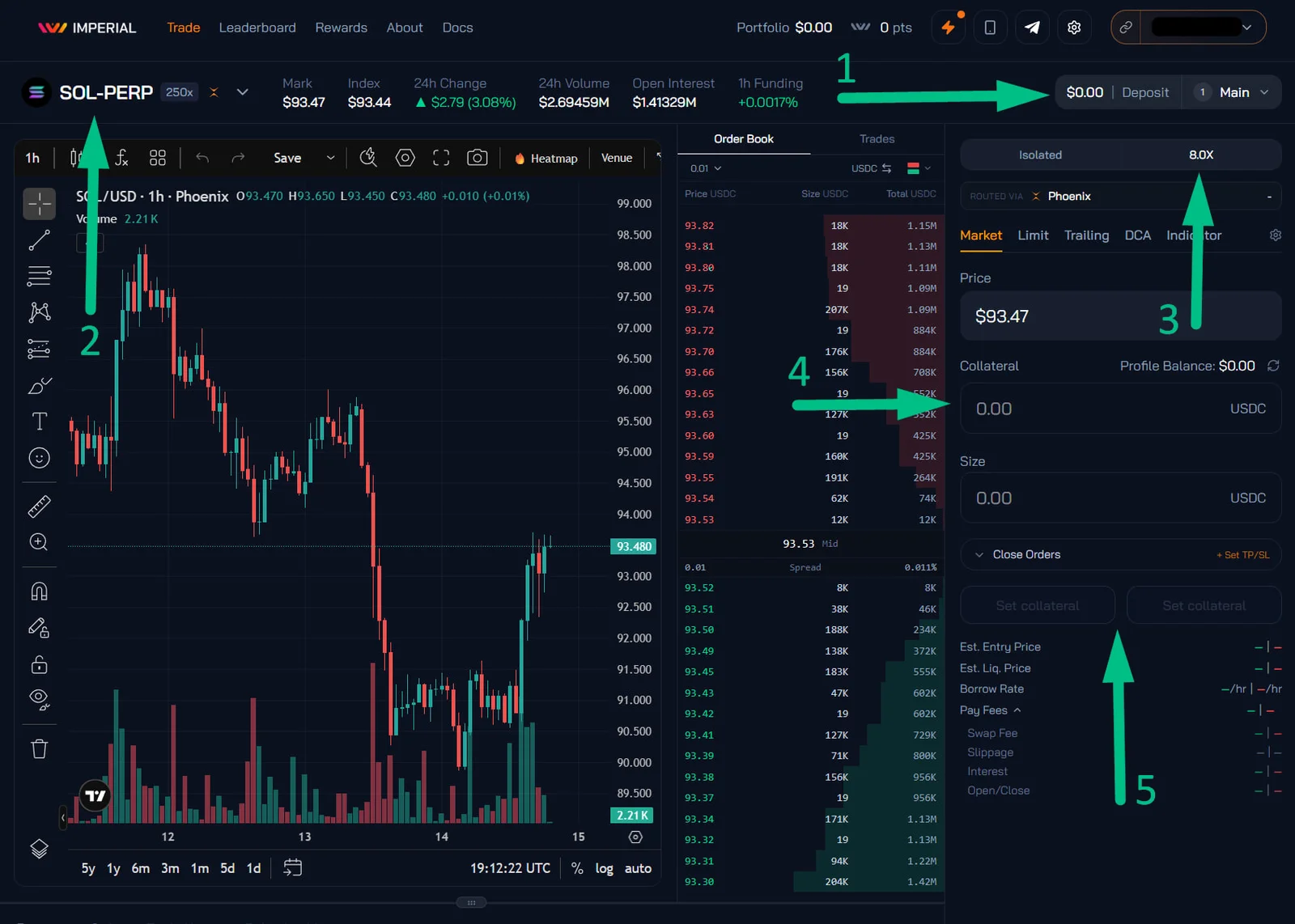Expand the SOL-PERP market selector chevron
Viewport: 1295px width, 924px height.
[x=242, y=92]
